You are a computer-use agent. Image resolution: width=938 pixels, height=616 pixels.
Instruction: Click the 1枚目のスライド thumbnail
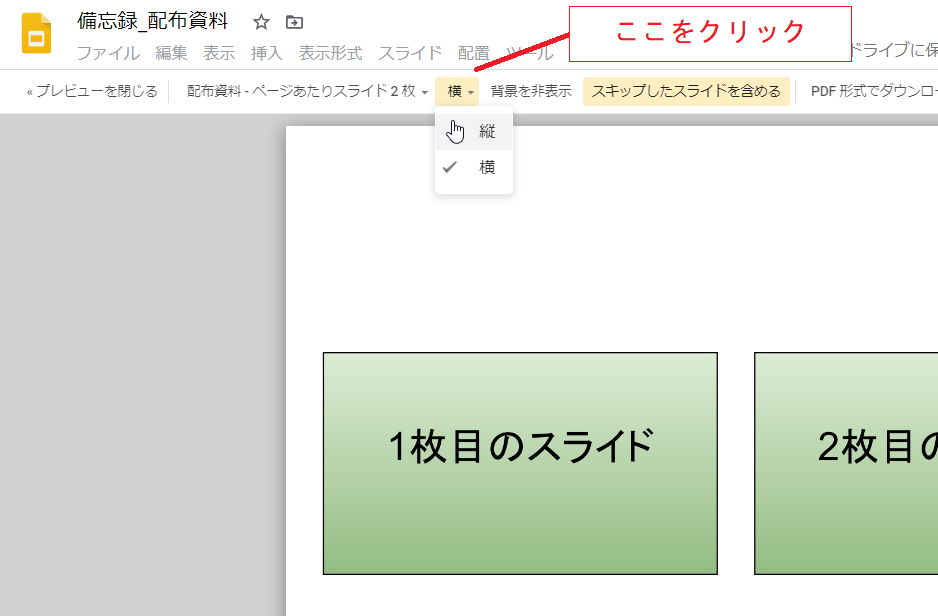coord(520,463)
